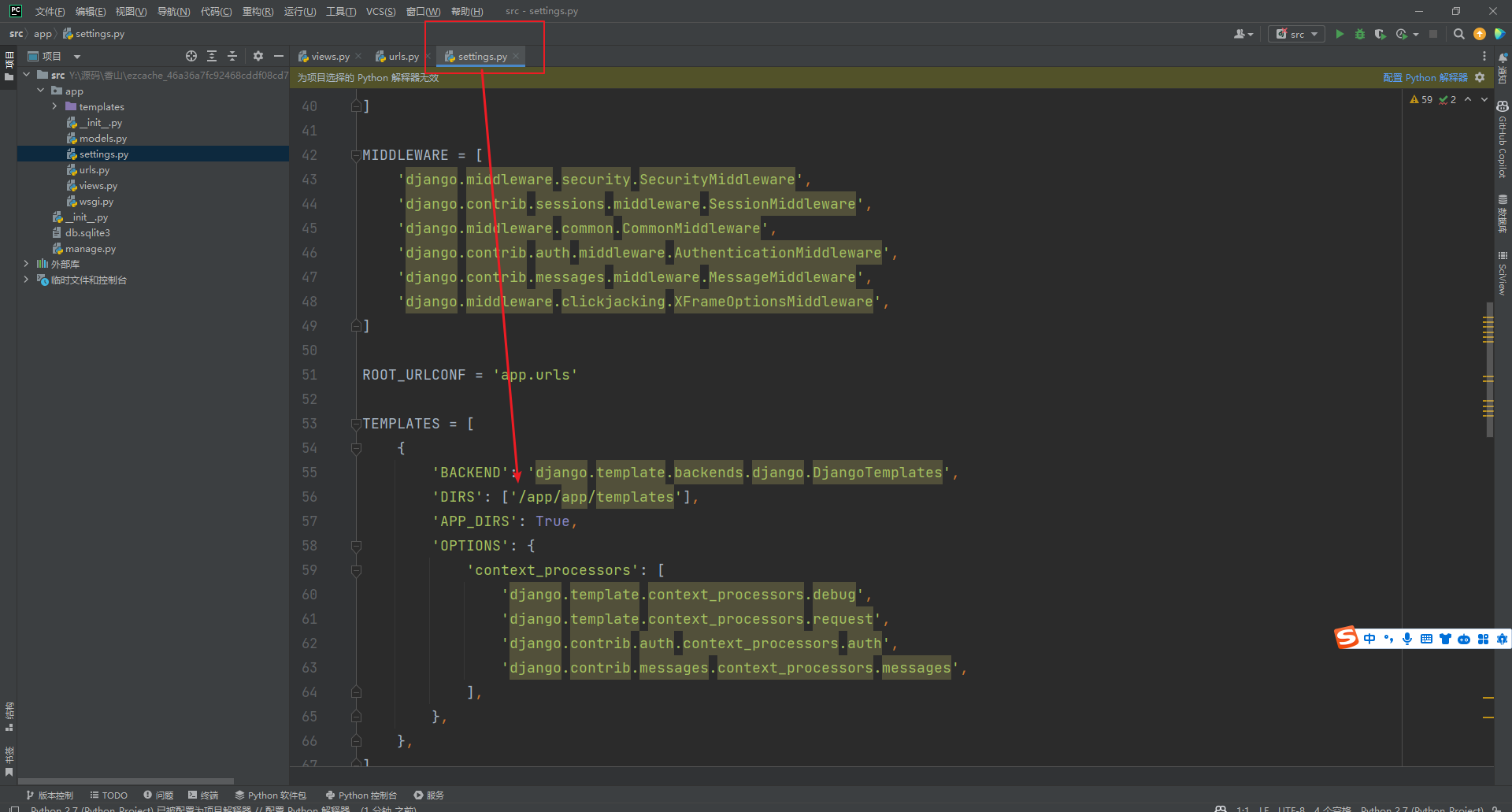Click collapse all icon in project panel

coord(232,56)
